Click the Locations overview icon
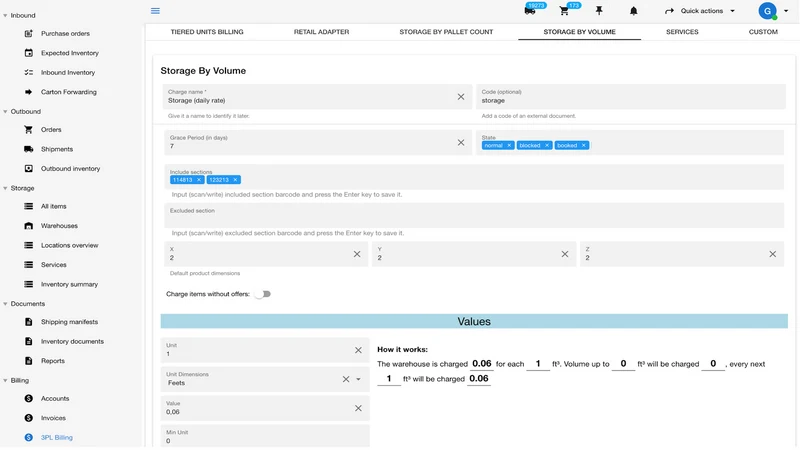Screen dimensions: 800x450 point(29,245)
